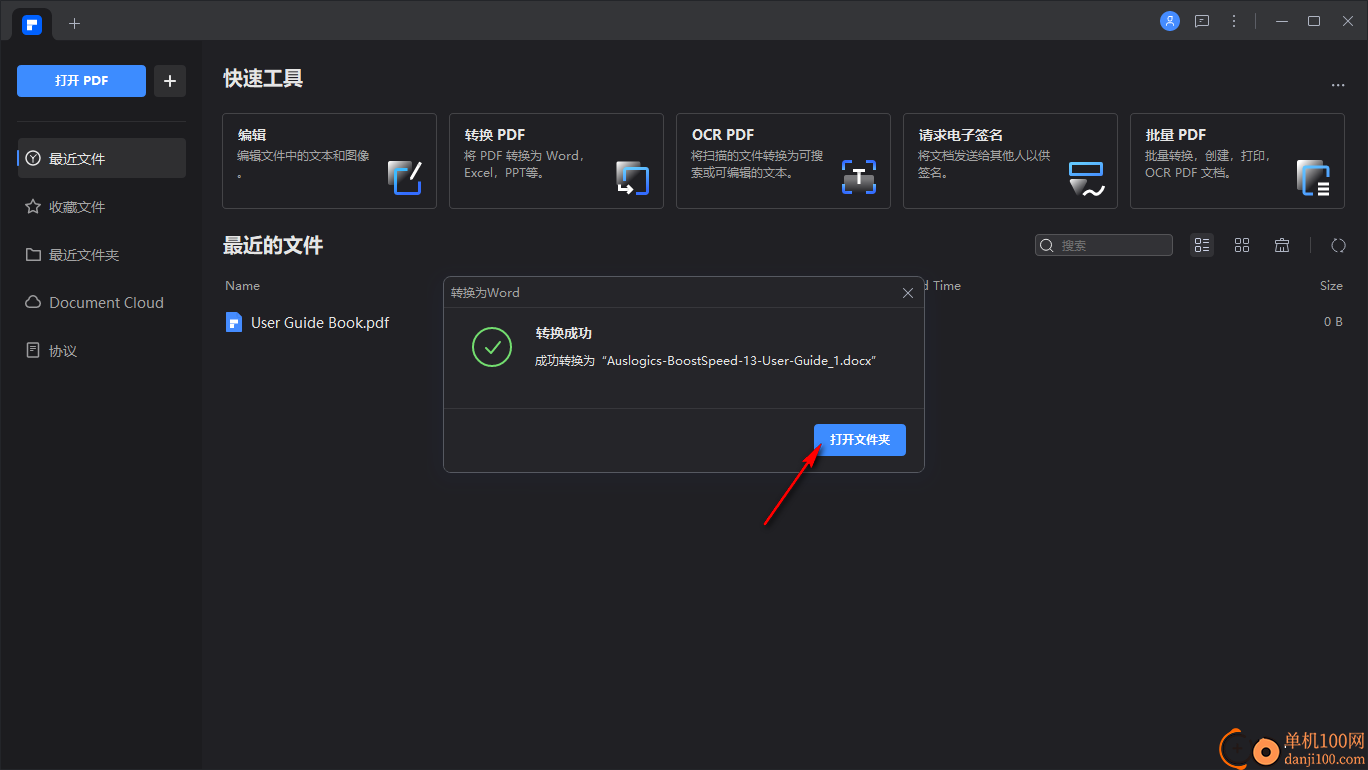Minimize the PDFelement window
This screenshot has height=770, width=1368.
tap(1281, 21)
